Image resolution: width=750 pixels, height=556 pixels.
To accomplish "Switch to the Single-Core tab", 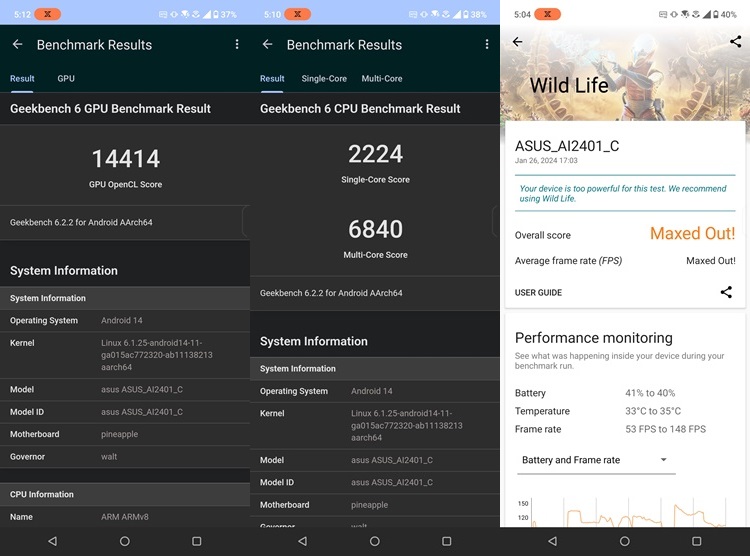I will click(324, 78).
